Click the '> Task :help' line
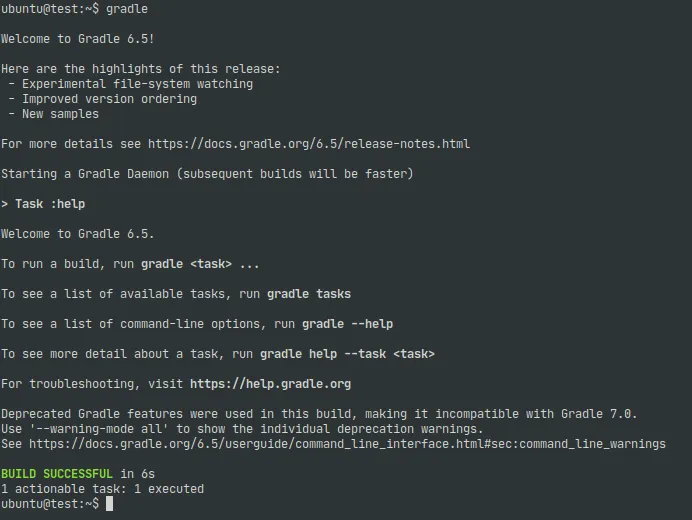The image size is (692, 520). click(43, 204)
